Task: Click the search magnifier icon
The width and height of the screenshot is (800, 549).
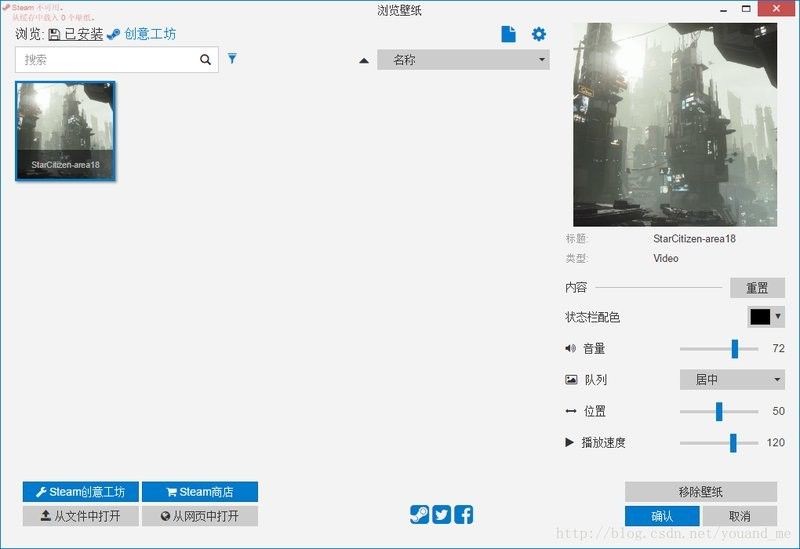Action: 205,60
